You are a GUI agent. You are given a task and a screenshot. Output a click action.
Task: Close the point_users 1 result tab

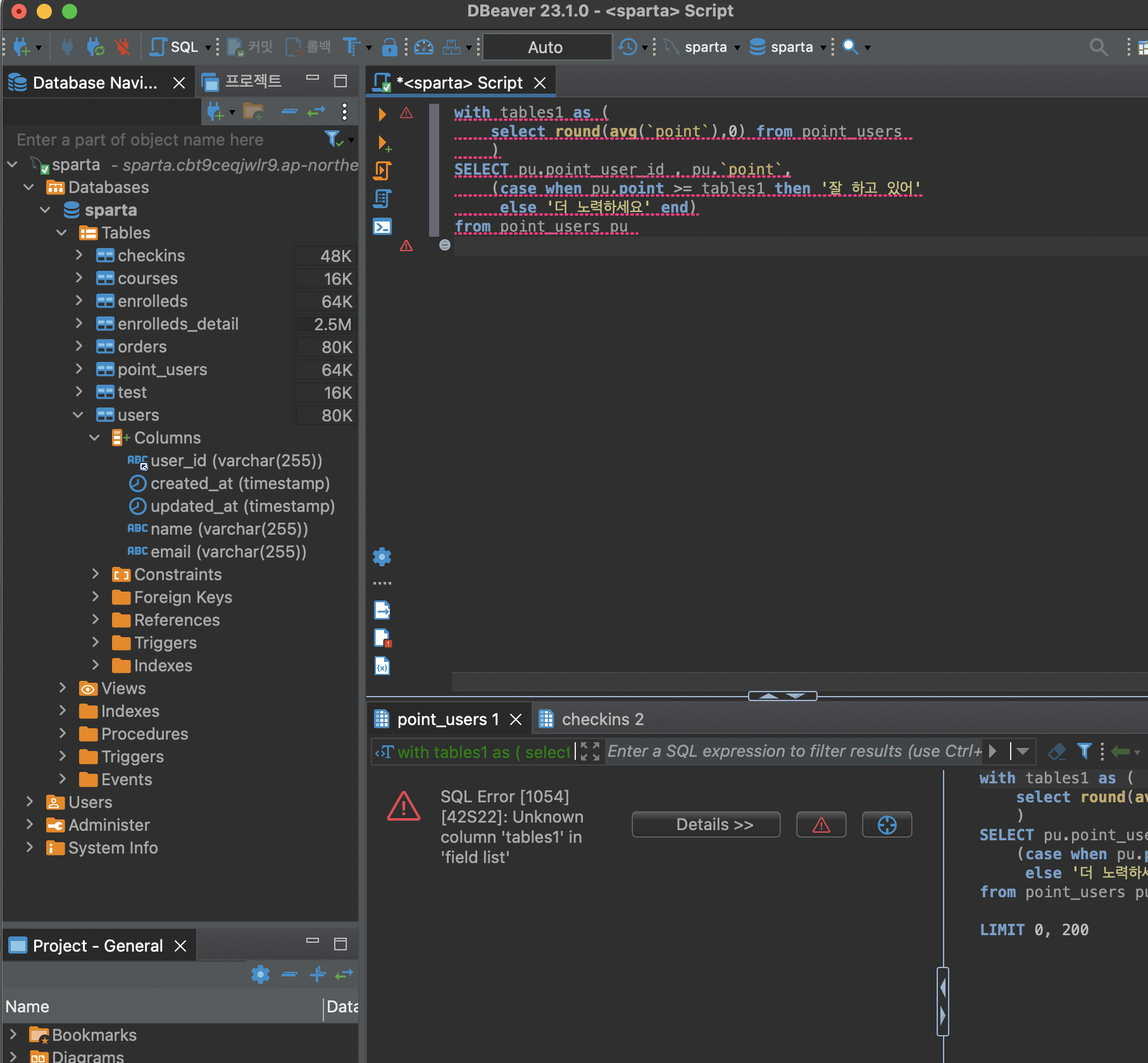coord(516,719)
